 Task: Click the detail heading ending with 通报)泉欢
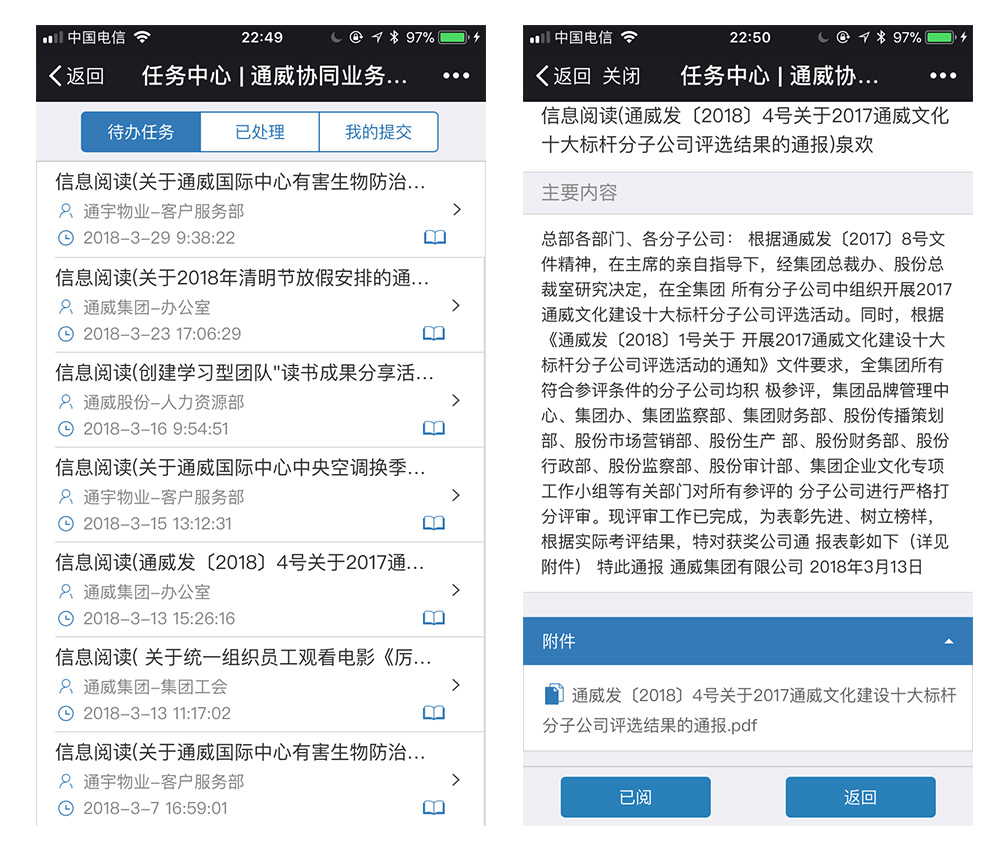coord(745,130)
